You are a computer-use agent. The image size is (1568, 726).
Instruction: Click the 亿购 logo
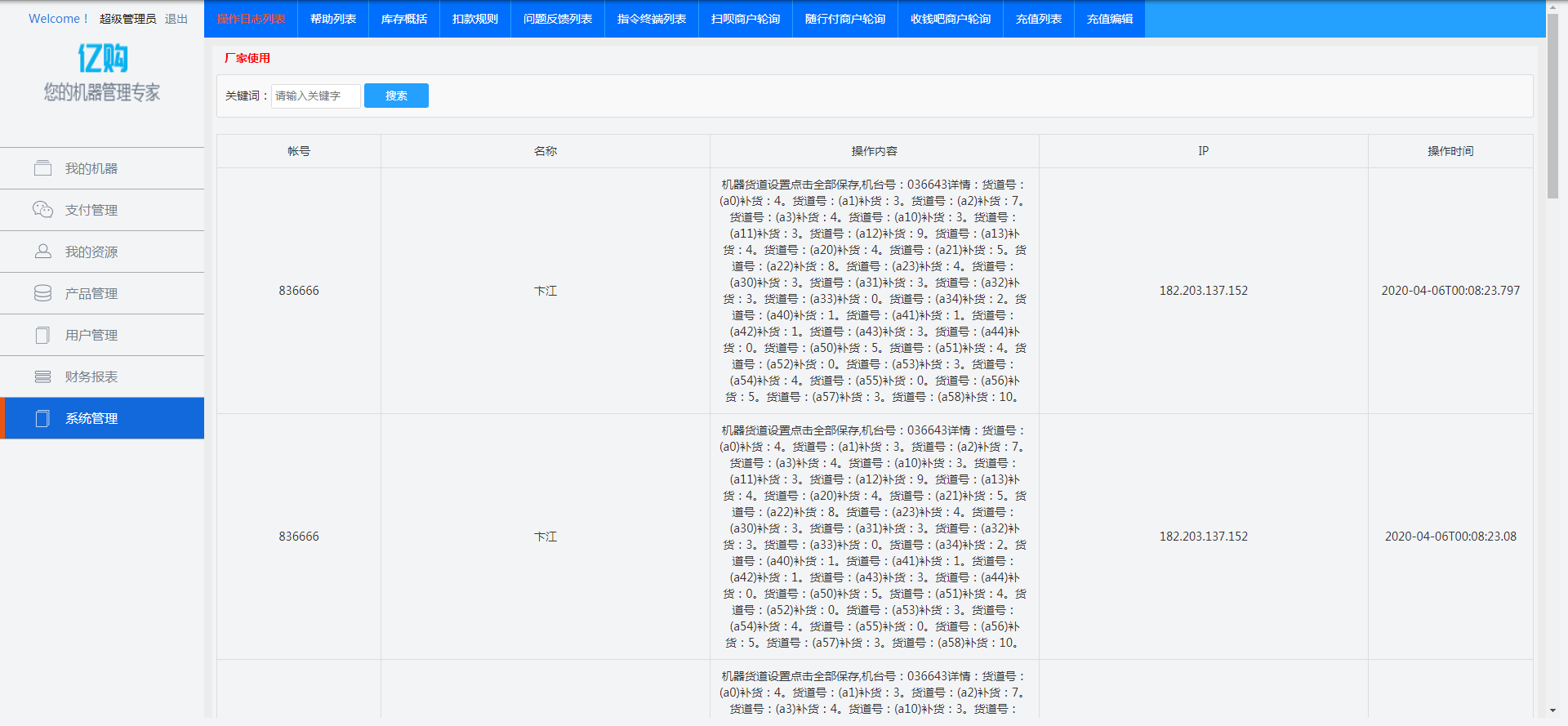click(x=102, y=59)
